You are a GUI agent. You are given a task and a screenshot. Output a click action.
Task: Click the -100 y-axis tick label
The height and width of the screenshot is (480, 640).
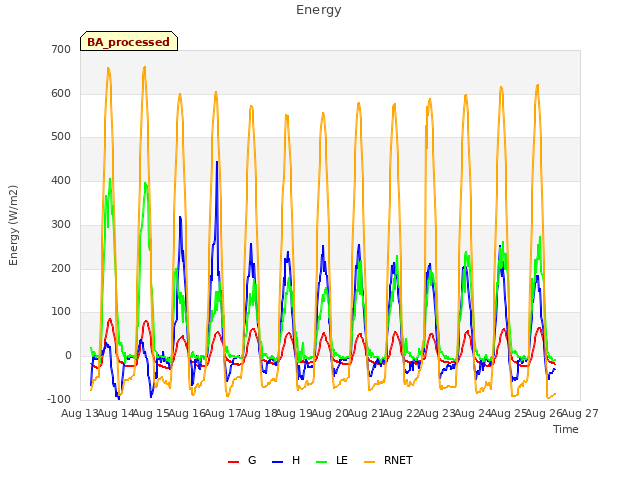click(x=59, y=400)
